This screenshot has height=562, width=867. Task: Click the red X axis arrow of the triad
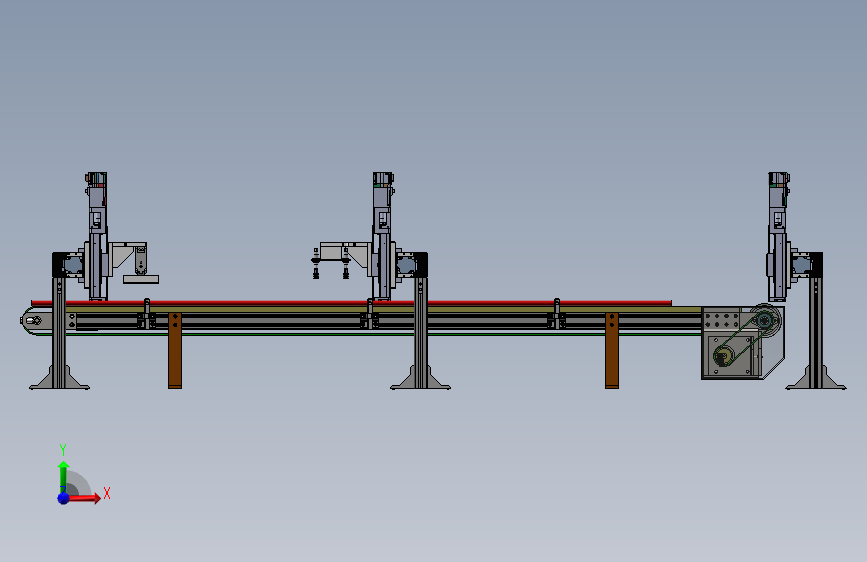click(84, 498)
